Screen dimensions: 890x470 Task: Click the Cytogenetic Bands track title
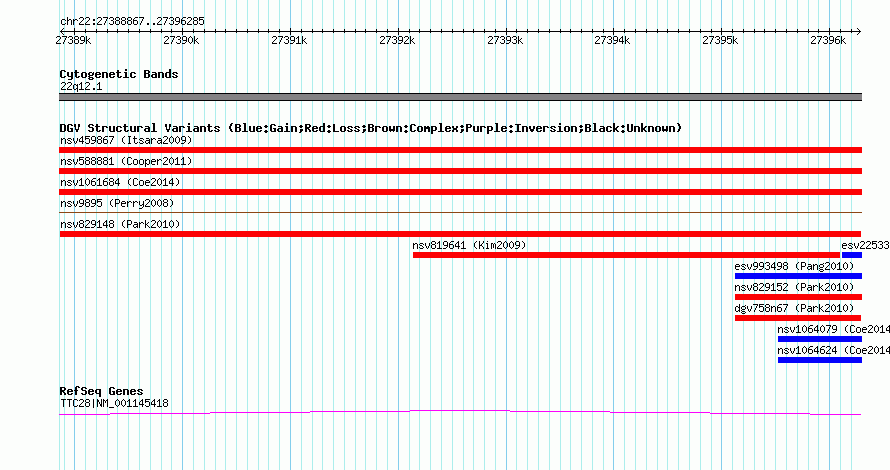(119, 74)
